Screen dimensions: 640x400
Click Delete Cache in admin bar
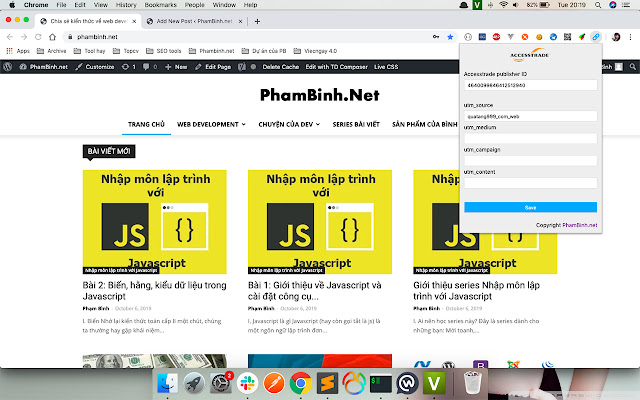point(280,67)
